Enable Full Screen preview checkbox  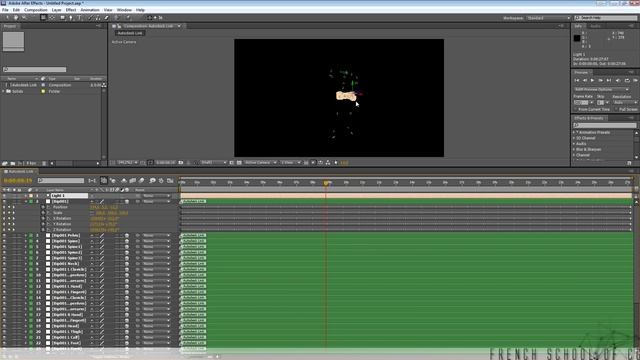coord(616,109)
